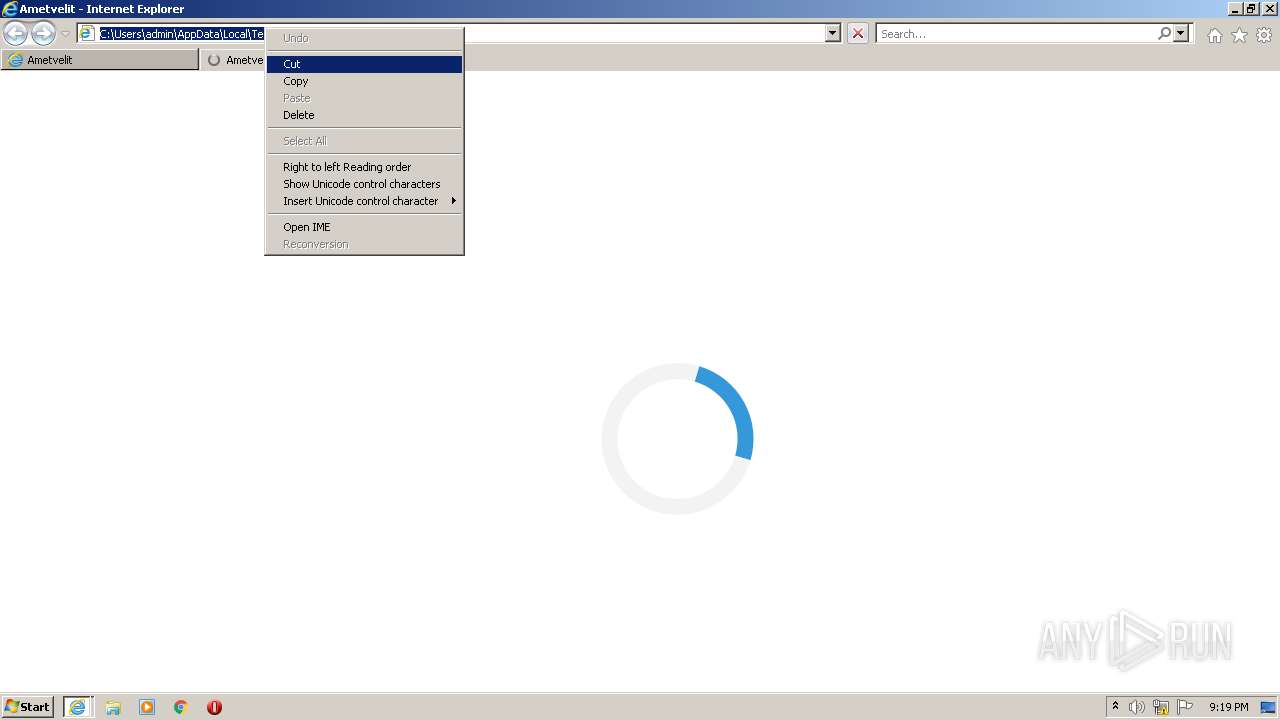Viewport: 1280px width, 720px height.
Task: Open the Windows Start button
Action: click(27, 707)
